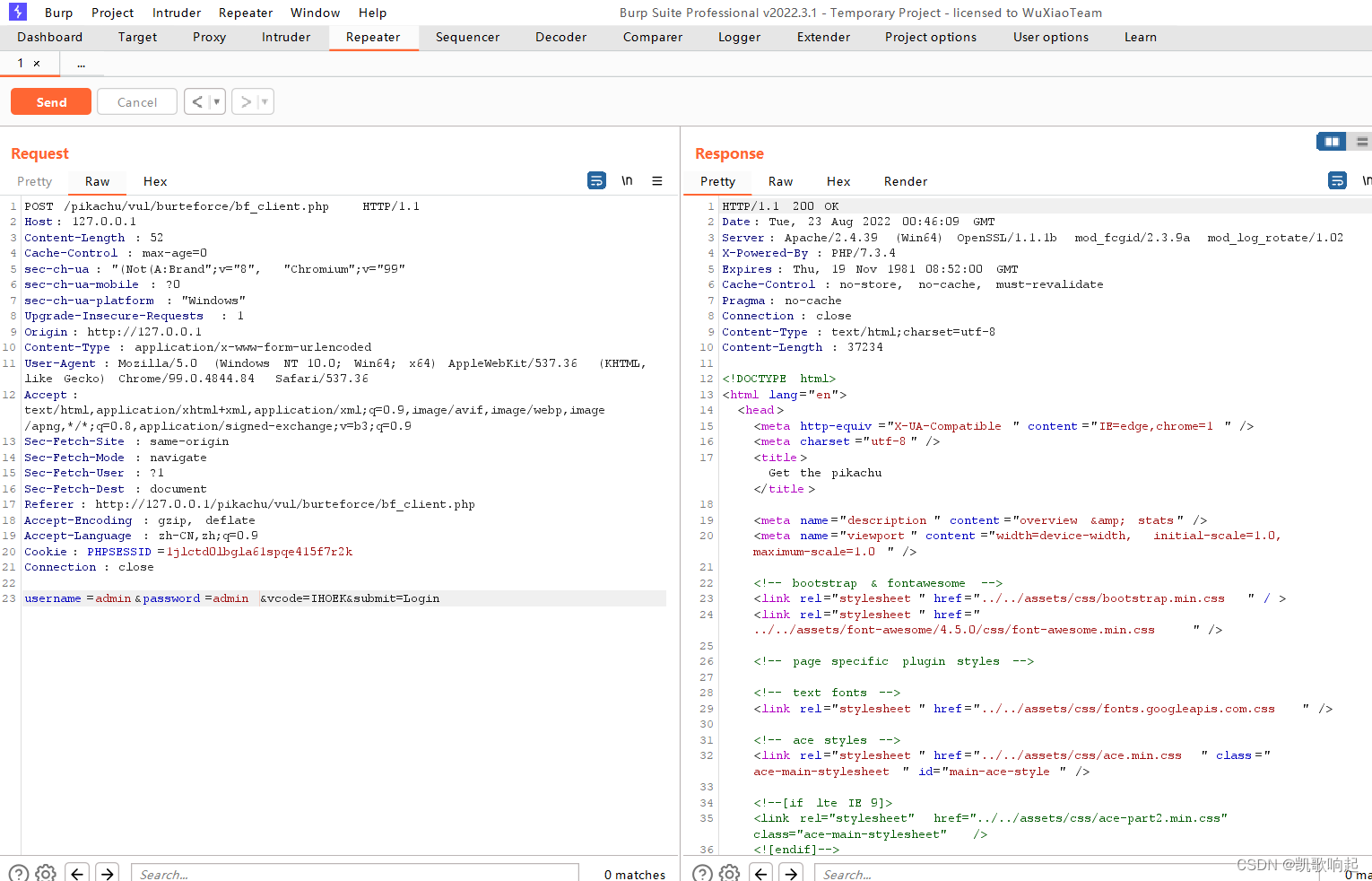Open help for the Request search bar

click(19, 873)
